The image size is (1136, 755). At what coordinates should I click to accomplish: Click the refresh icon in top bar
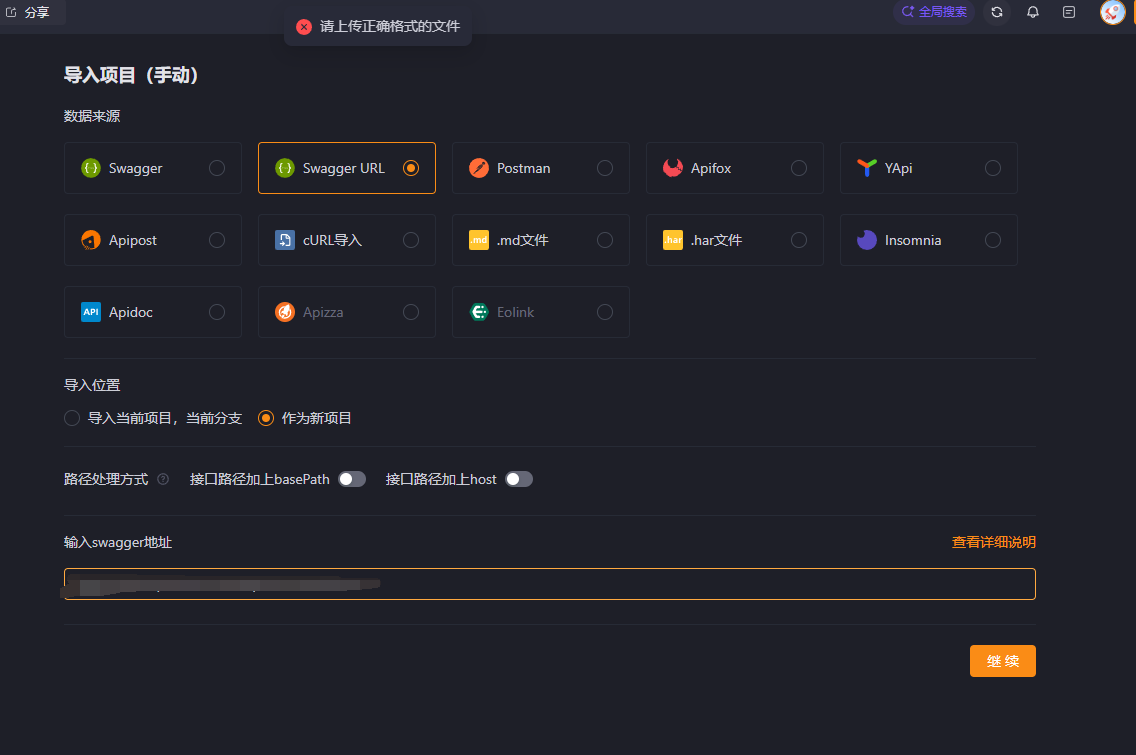click(x=997, y=12)
